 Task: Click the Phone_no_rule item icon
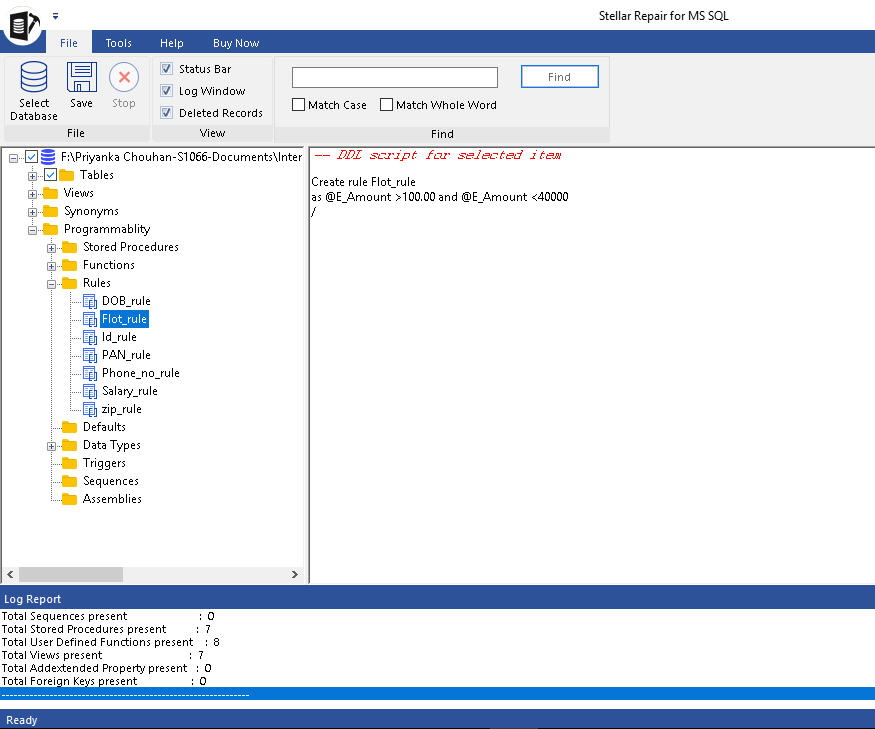pos(90,373)
